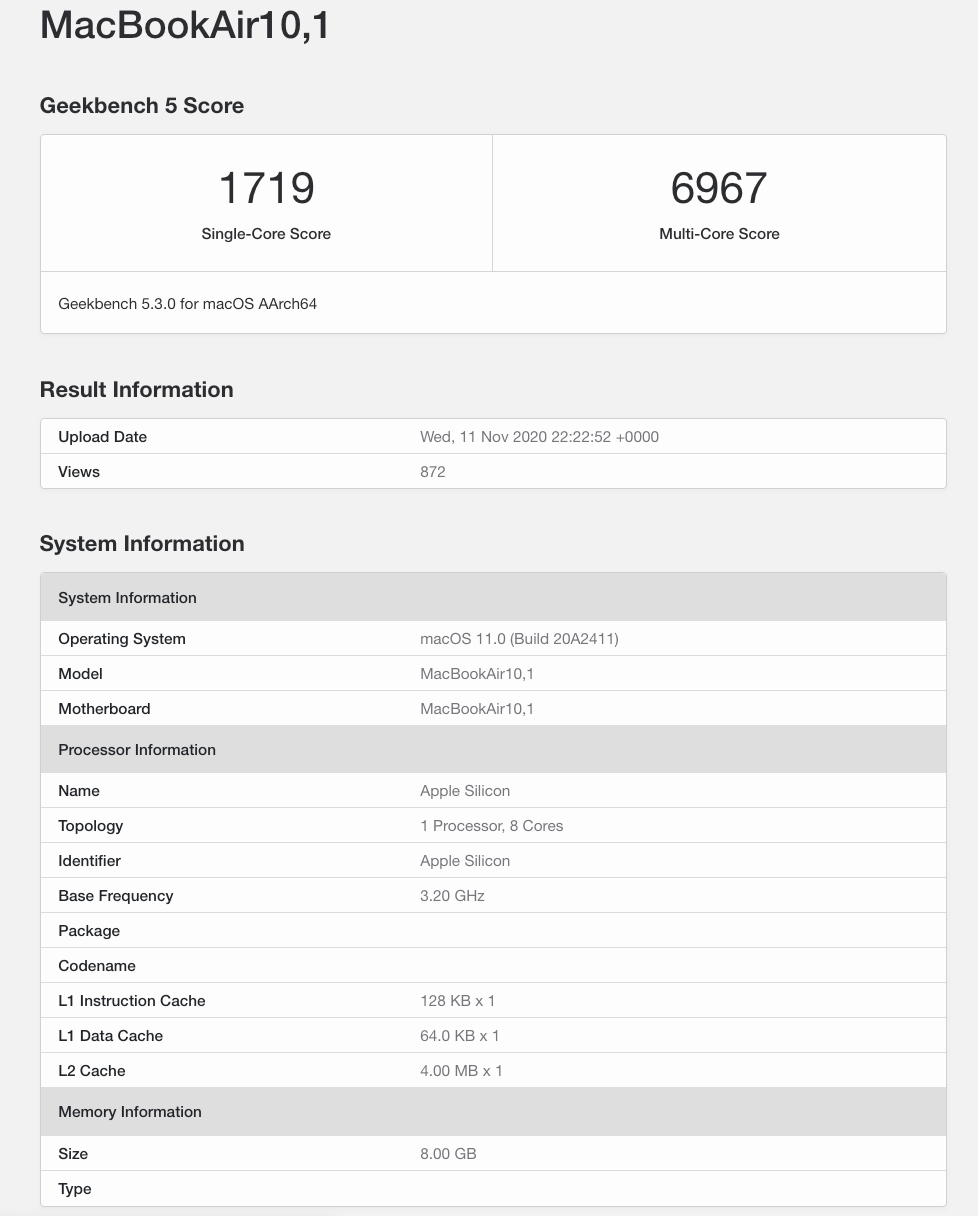The height and width of the screenshot is (1216, 978).
Task: Click the MacBookAir10,1 page title
Action: (185, 25)
